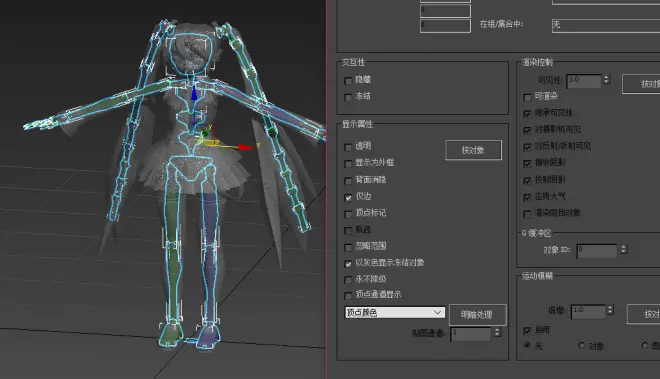Toggle 以灰色显示冻结对象 checkbox
The width and height of the screenshot is (660, 379).
click(348, 264)
